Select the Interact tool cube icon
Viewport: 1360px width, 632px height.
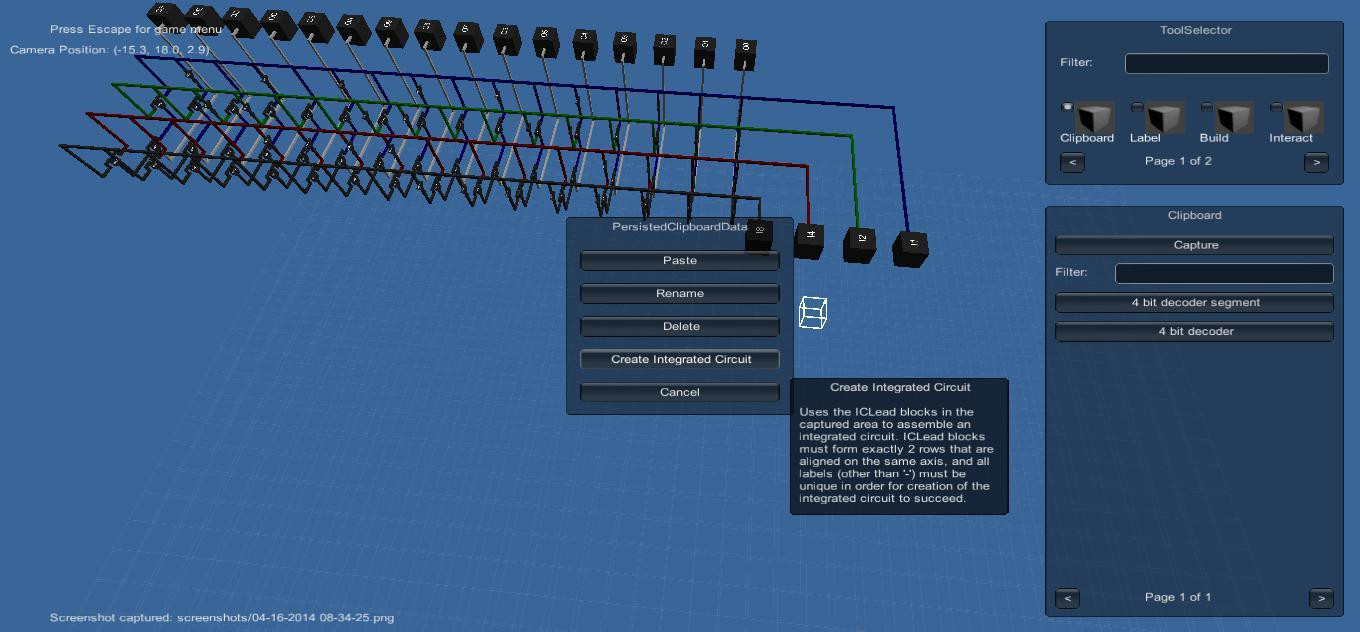[x=1303, y=116]
